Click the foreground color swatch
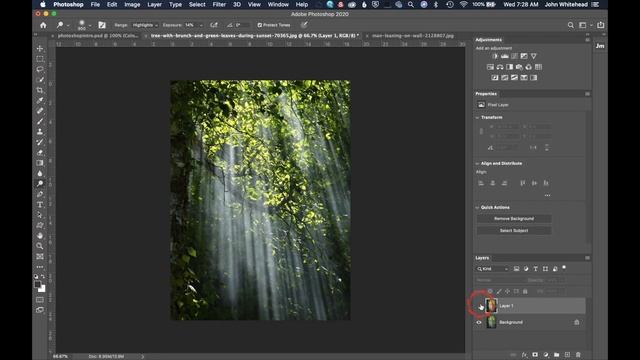 tap(38, 284)
